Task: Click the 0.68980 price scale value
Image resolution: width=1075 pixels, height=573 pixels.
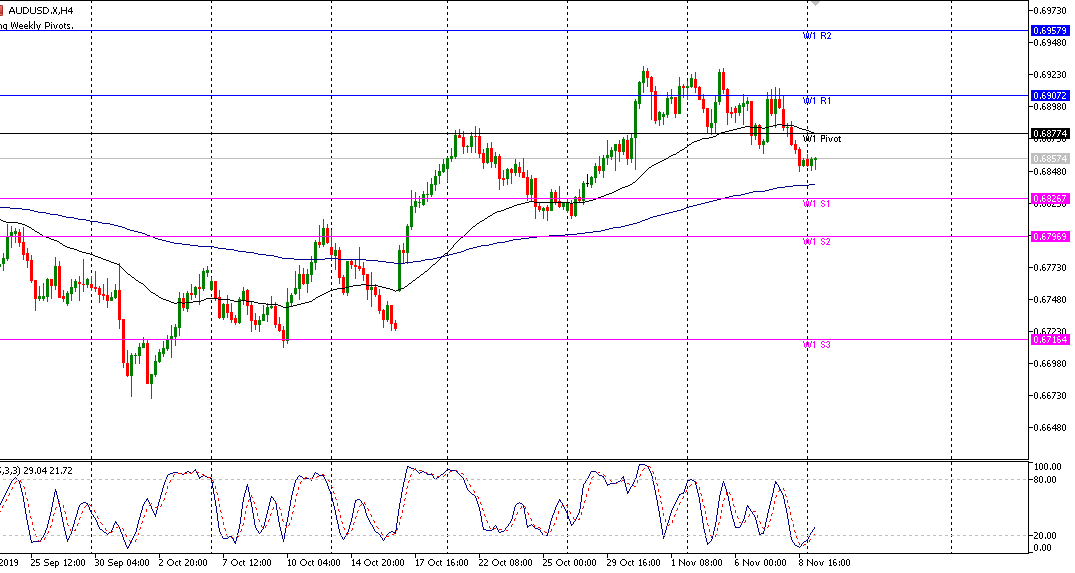Action: 1050,107
